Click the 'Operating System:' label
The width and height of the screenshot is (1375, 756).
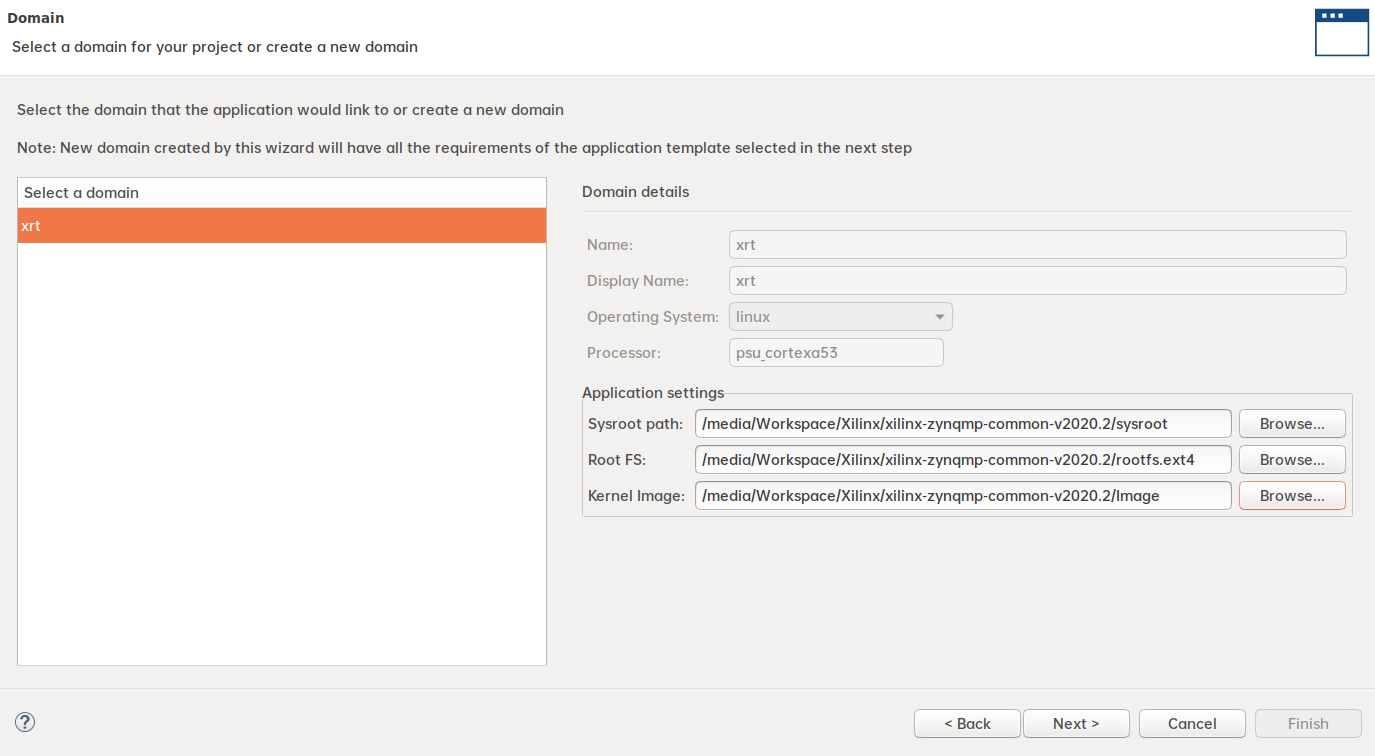pos(653,317)
